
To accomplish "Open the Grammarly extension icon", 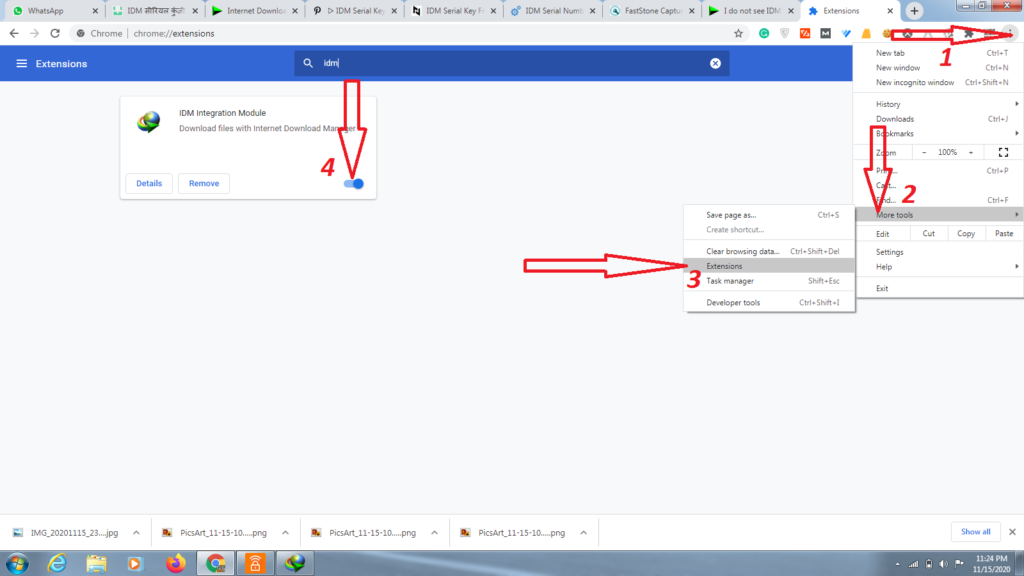I will point(763,33).
